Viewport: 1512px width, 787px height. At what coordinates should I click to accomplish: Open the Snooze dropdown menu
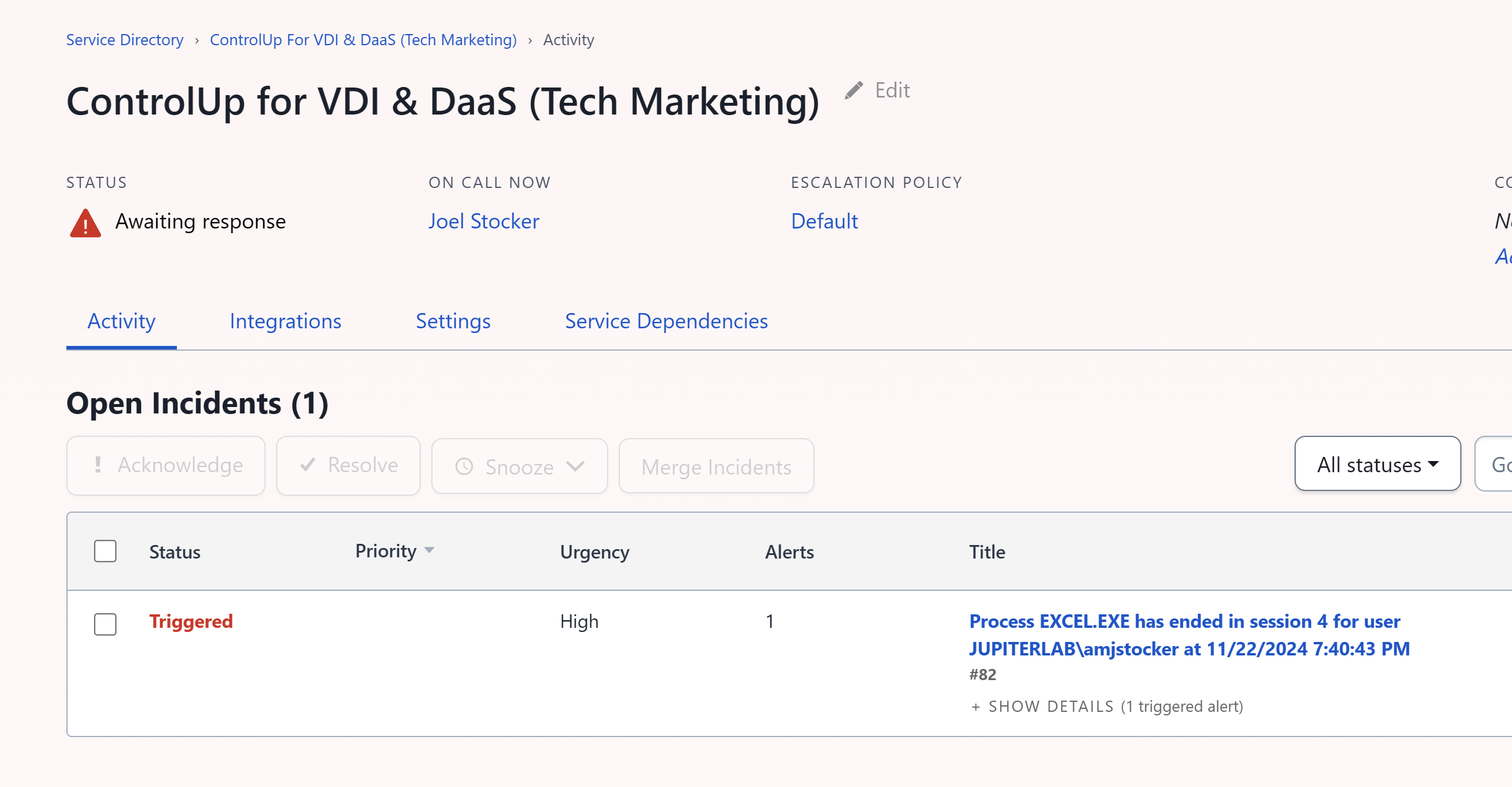click(519, 466)
